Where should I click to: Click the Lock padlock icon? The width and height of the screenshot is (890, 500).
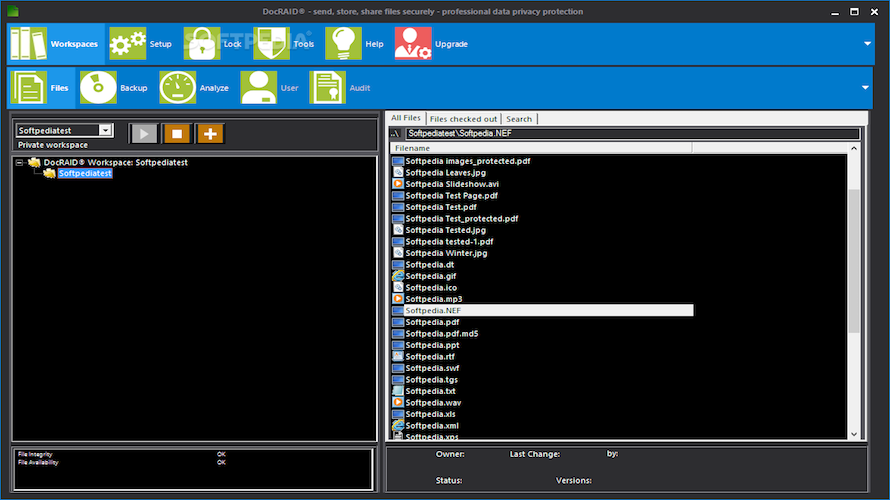tap(201, 44)
